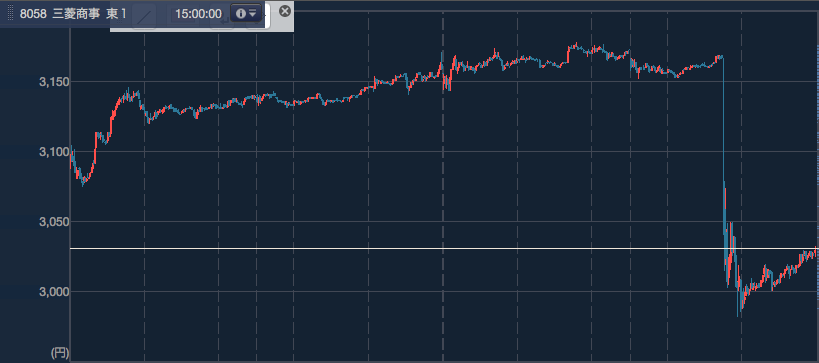Close the floating toolbar with the X icon
The width and height of the screenshot is (819, 363).
click(x=285, y=11)
